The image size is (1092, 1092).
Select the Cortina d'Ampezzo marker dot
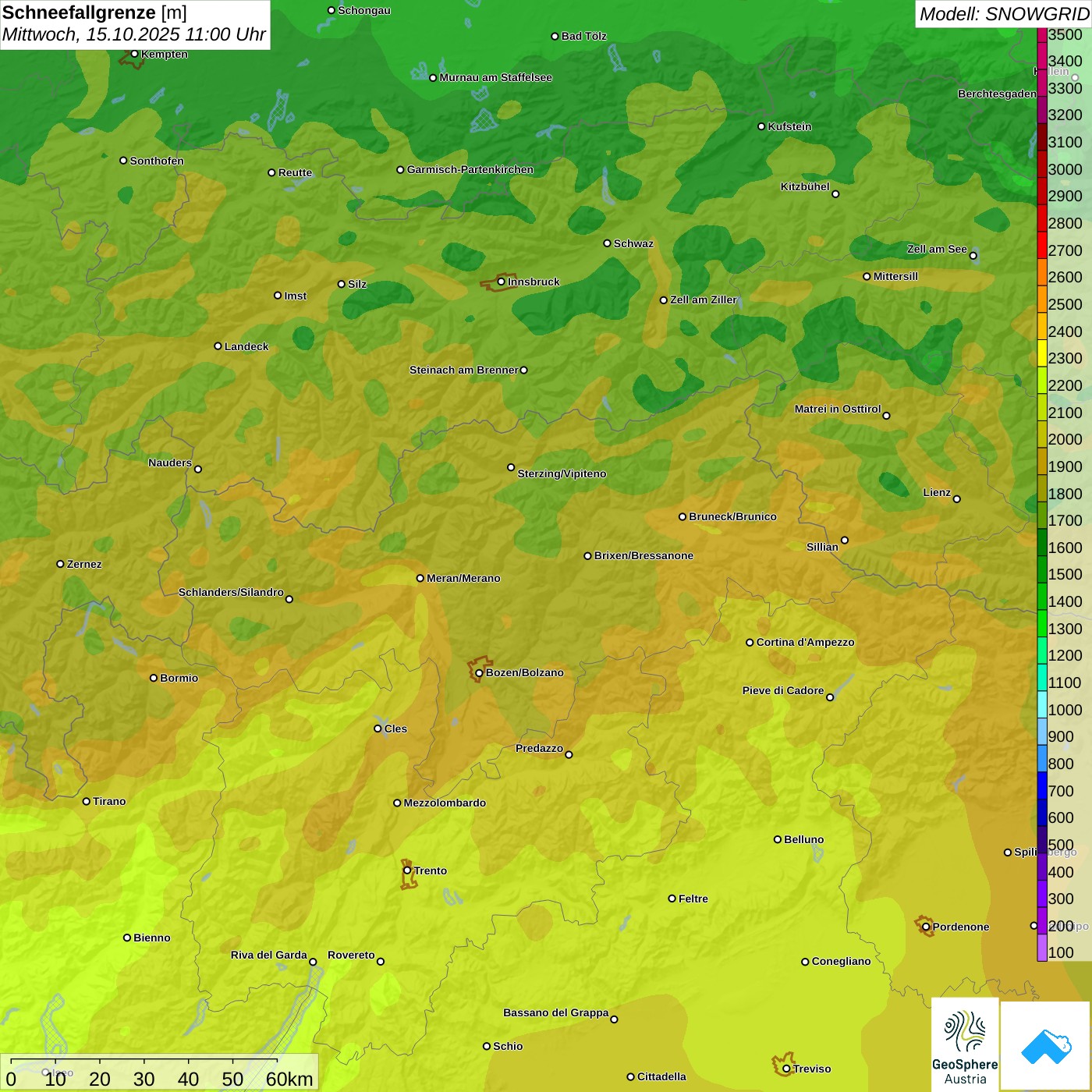click(750, 642)
